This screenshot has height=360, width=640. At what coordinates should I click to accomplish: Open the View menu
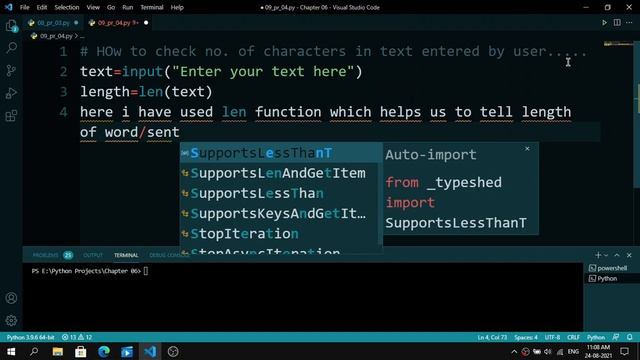pos(93,7)
